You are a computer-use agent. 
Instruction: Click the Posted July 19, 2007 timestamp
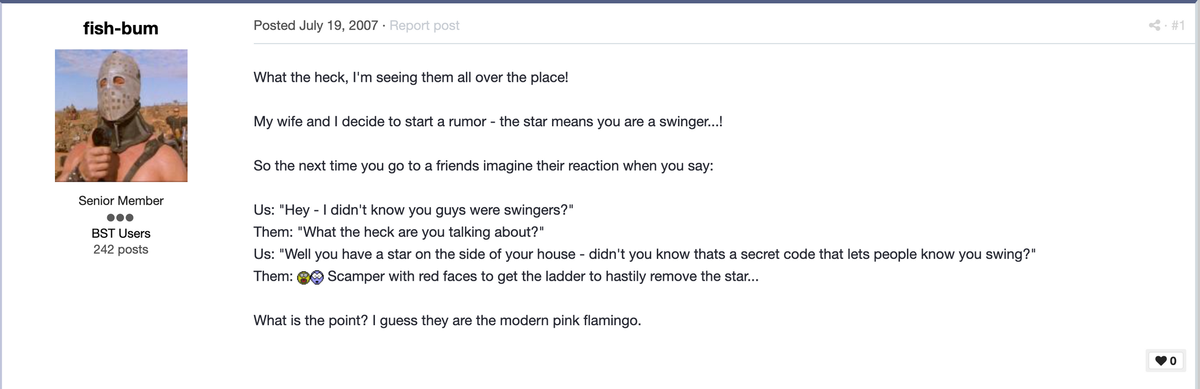click(x=315, y=25)
